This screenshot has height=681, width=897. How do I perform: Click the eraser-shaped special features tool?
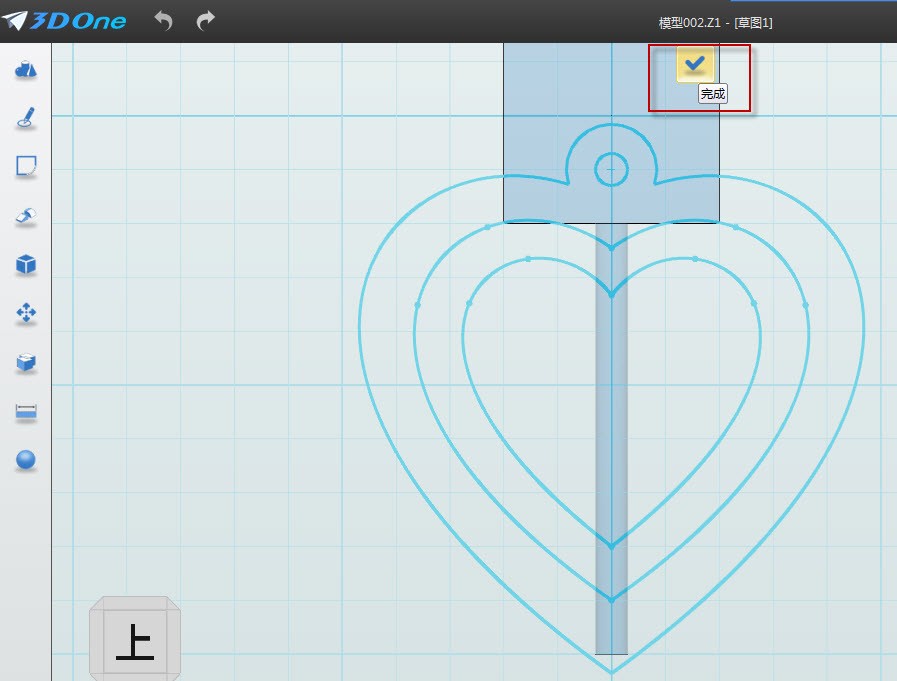coord(26,215)
